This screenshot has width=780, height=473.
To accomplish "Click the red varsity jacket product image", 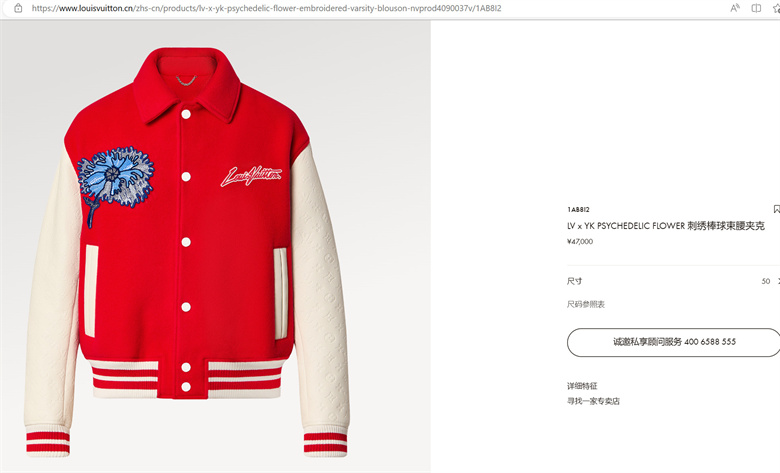I will tap(187, 251).
